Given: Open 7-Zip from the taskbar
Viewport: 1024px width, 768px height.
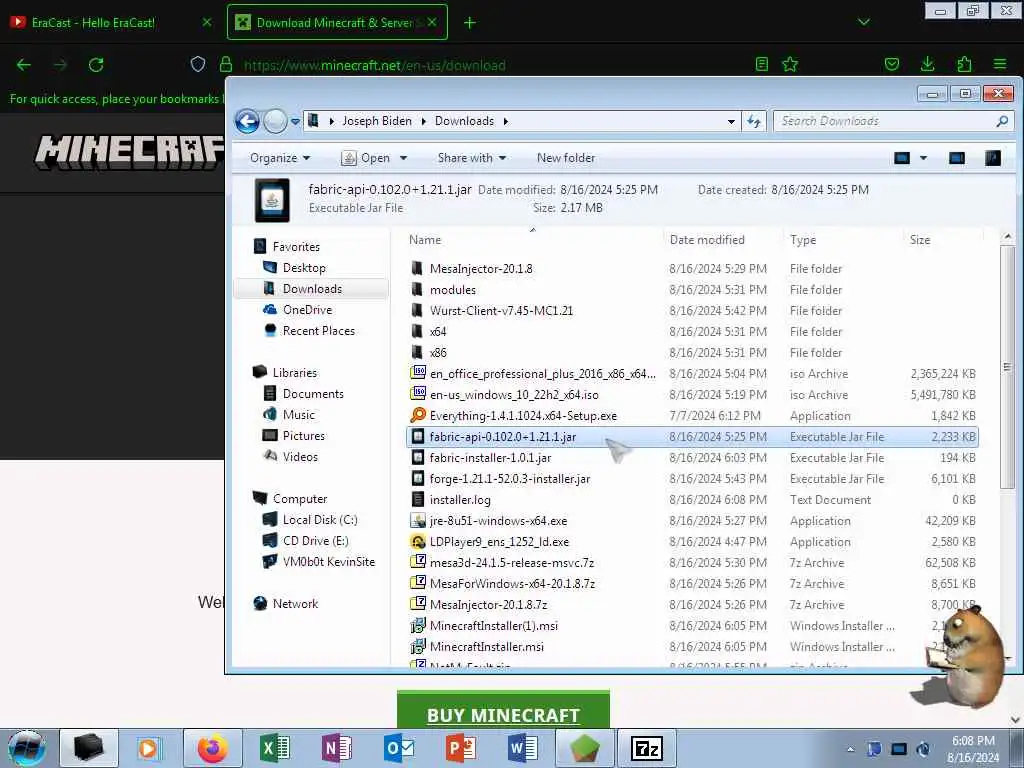Looking at the screenshot, I should [x=647, y=748].
